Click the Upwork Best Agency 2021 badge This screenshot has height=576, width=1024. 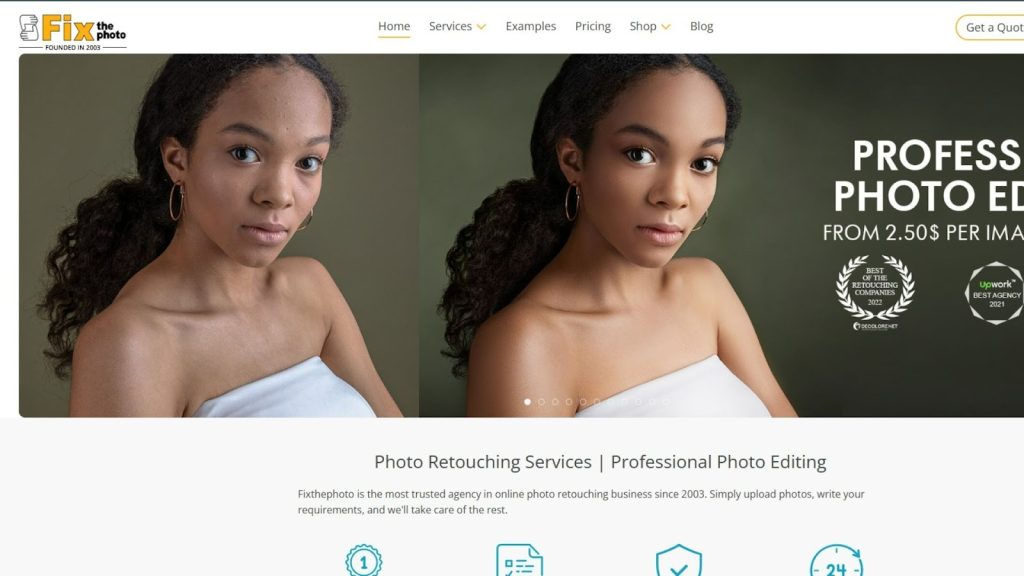tap(995, 292)
